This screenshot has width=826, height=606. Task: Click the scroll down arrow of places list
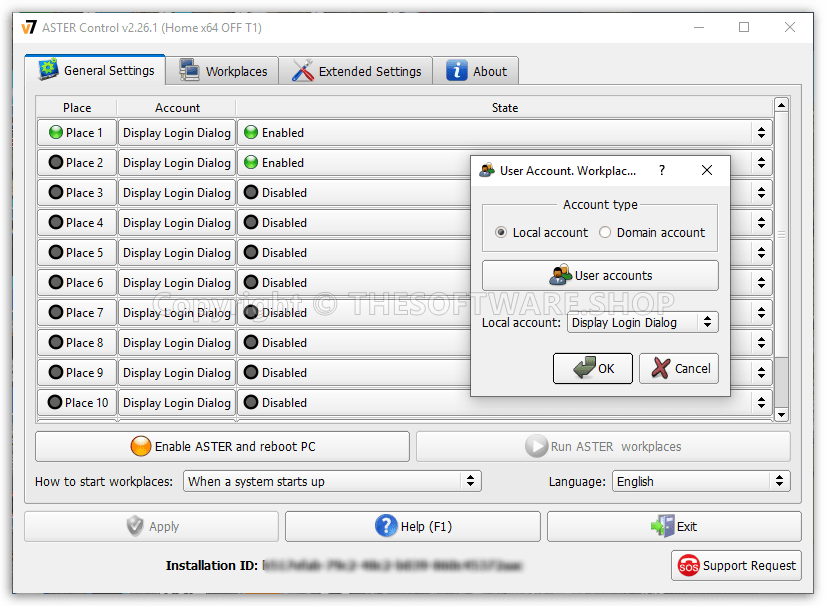pyautogui.click(x=781, y=415)
